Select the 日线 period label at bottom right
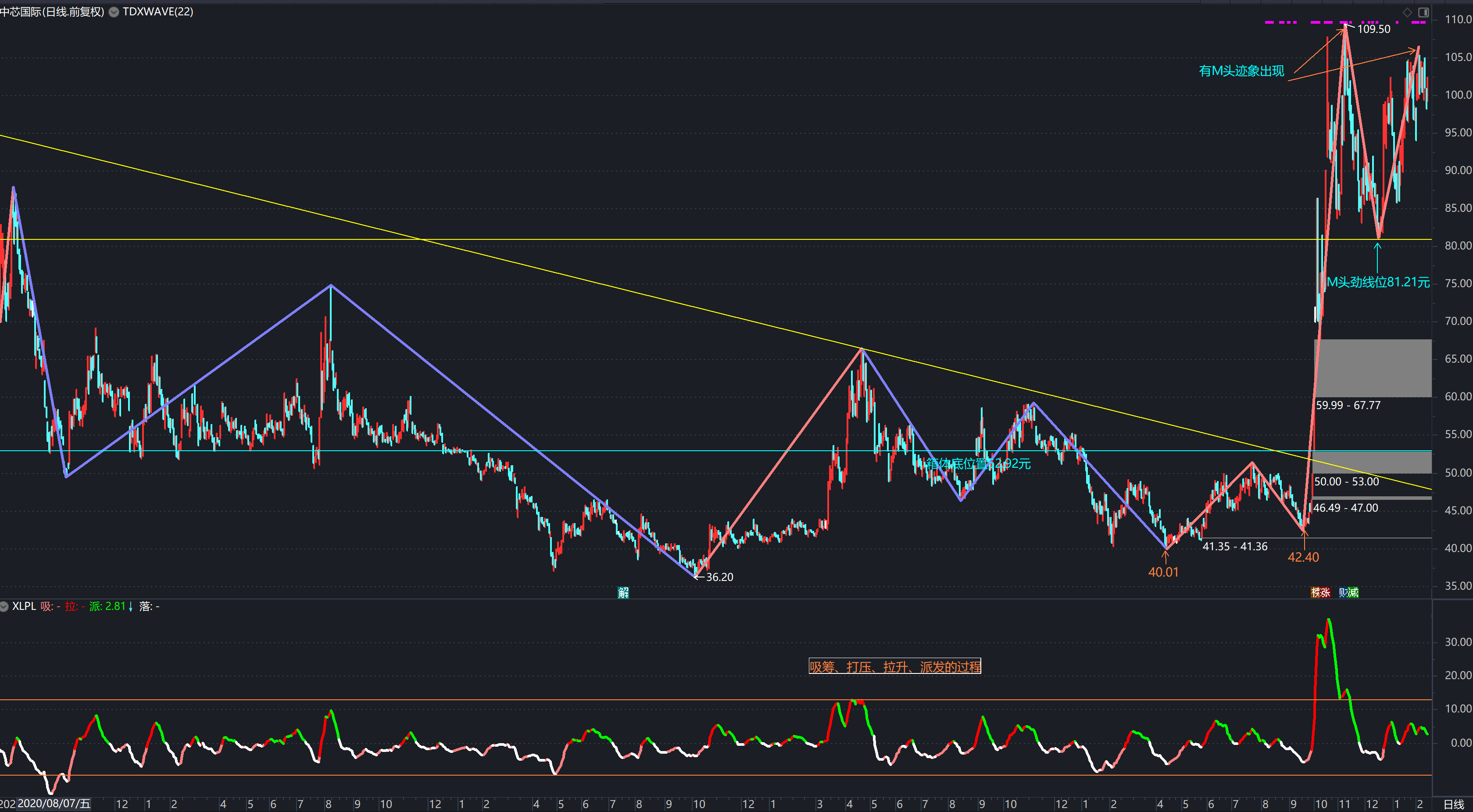This screenshot has height=812, width=1473. (1454, 805)
